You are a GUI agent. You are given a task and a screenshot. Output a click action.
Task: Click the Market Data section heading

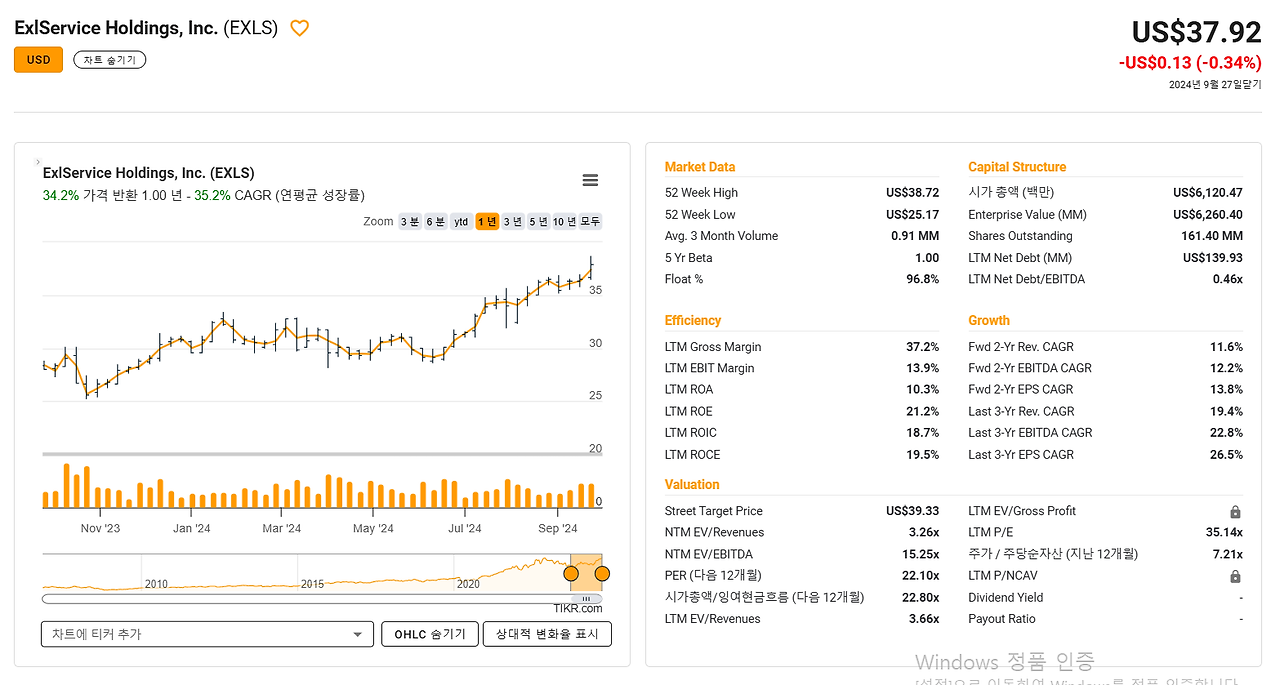(700, 167)
